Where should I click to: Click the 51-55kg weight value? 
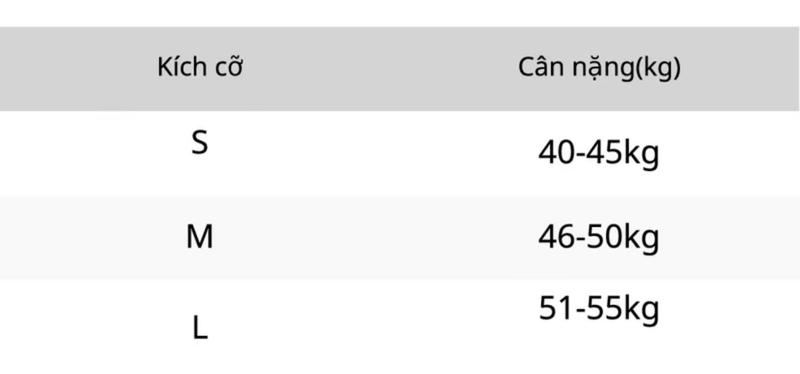coord(599,310)
